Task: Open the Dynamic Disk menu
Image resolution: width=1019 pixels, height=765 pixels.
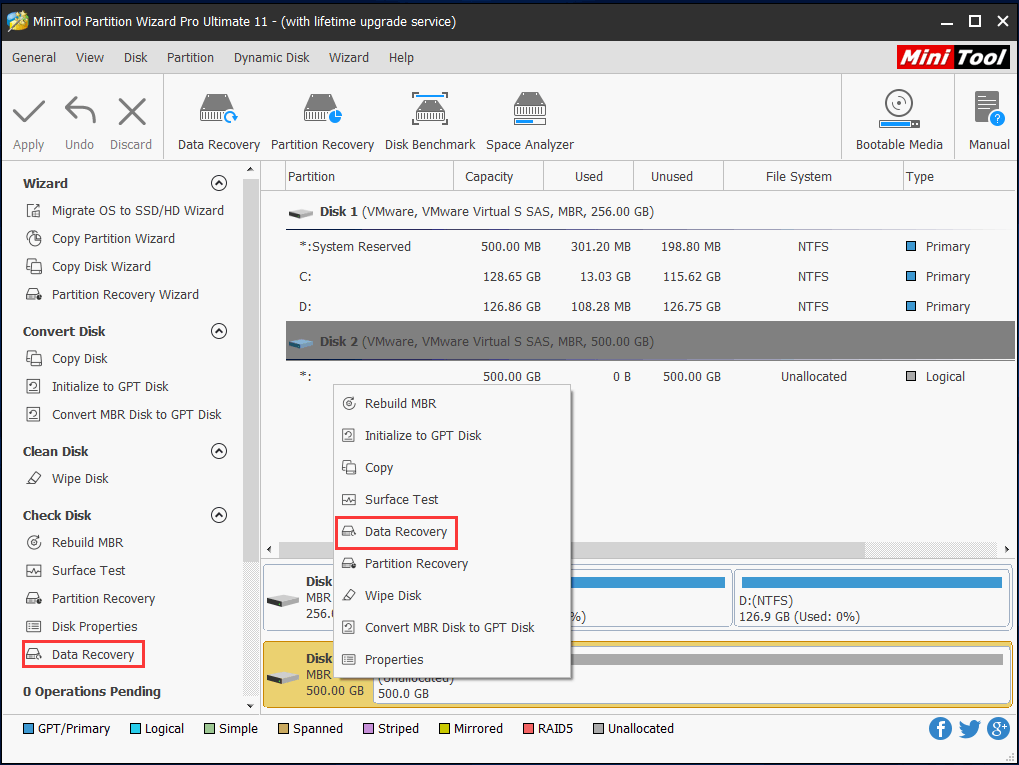Action: pyautogui.click(x=272, y=58)
